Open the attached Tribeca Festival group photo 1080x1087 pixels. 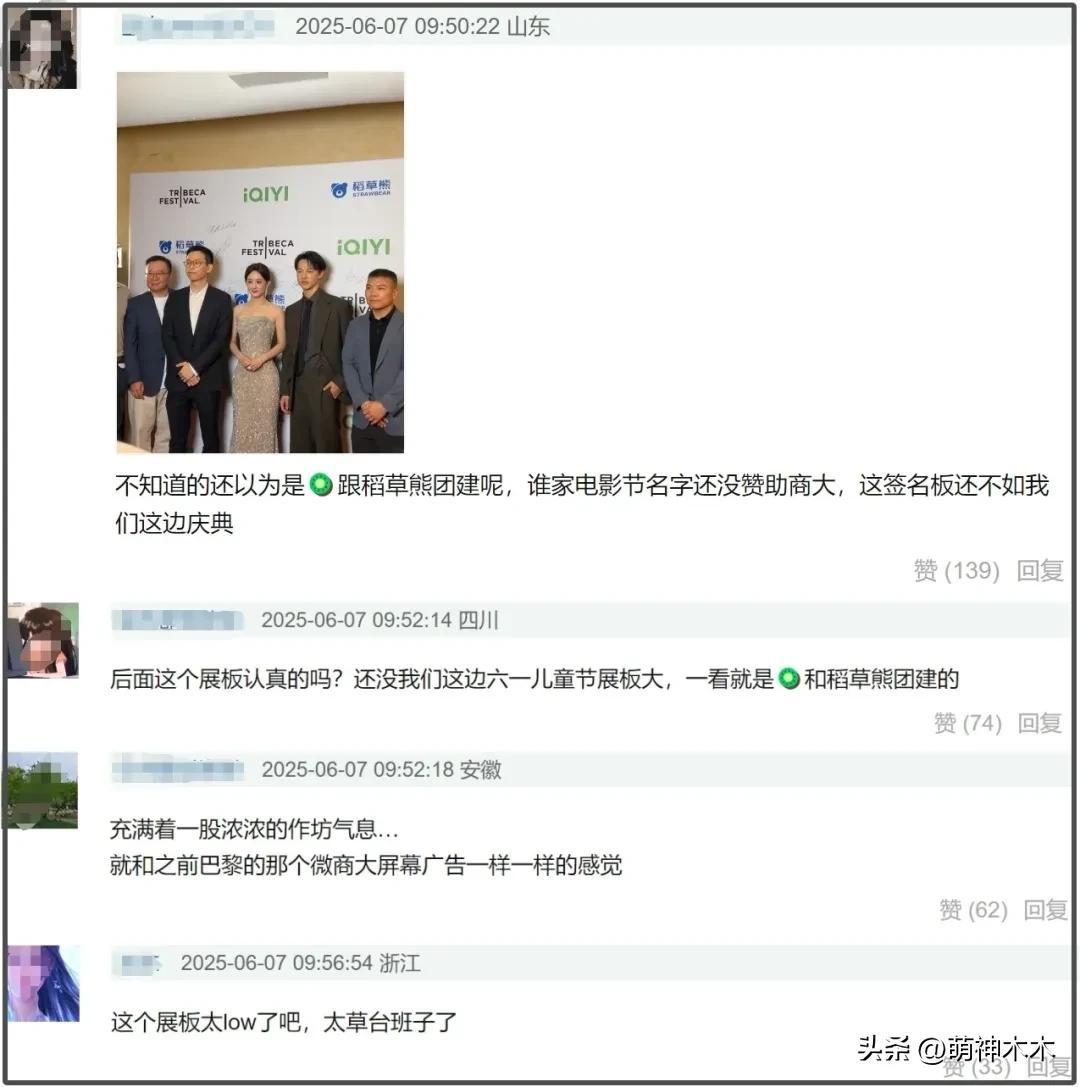[260, 262]
